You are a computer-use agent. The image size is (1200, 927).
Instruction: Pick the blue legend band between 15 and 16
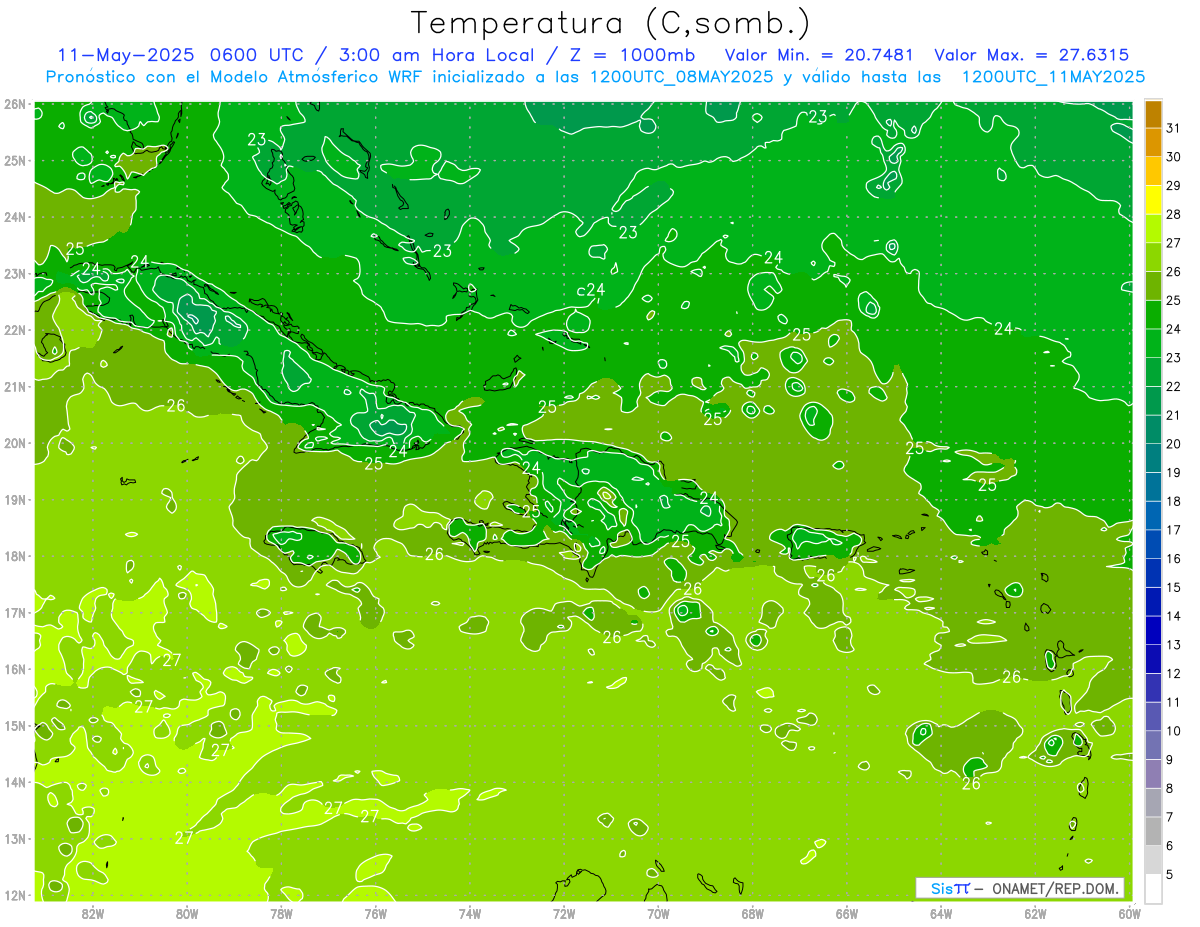[x=1153, y=573]
